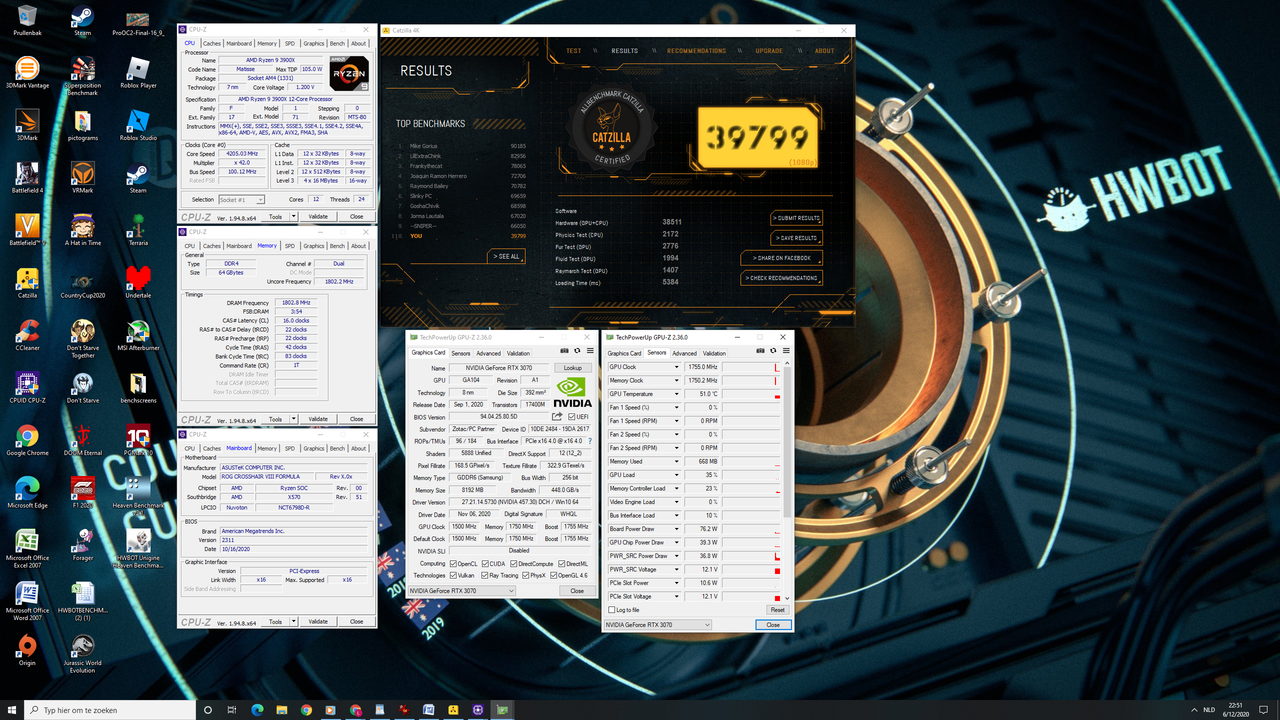
Task: Open UPGRADE tab in Catzilla
Action: [x=769, y=51]
